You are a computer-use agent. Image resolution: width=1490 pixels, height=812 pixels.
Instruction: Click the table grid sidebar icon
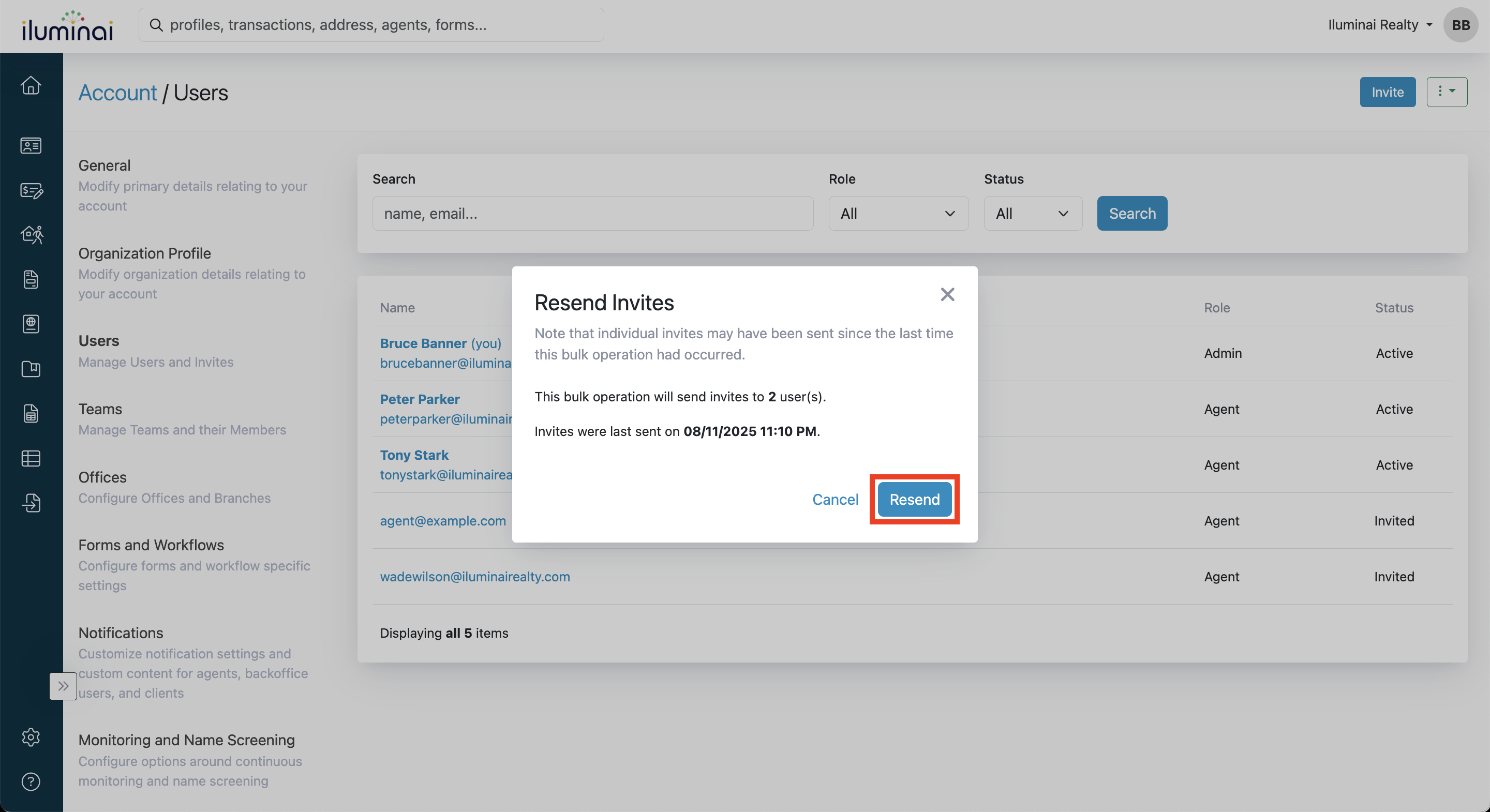tap(31, 459)
